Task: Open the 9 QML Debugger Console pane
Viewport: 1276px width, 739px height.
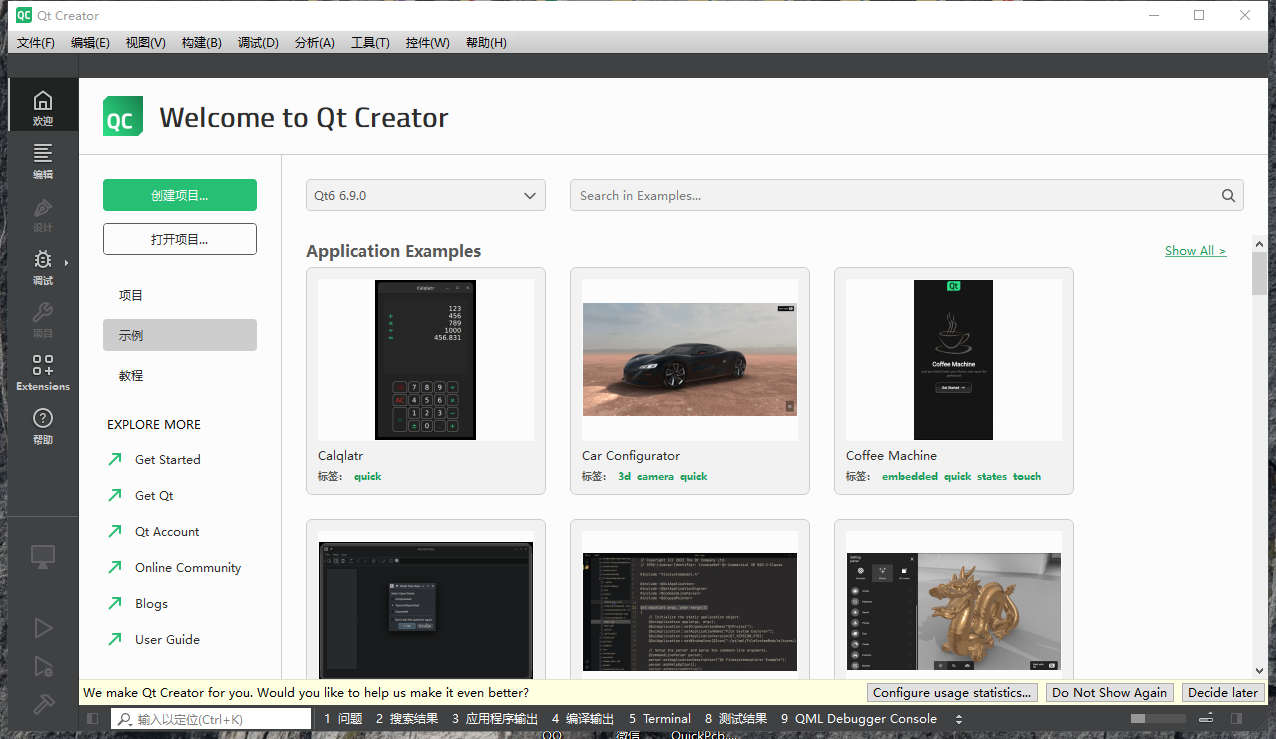Action: [859, 719]
